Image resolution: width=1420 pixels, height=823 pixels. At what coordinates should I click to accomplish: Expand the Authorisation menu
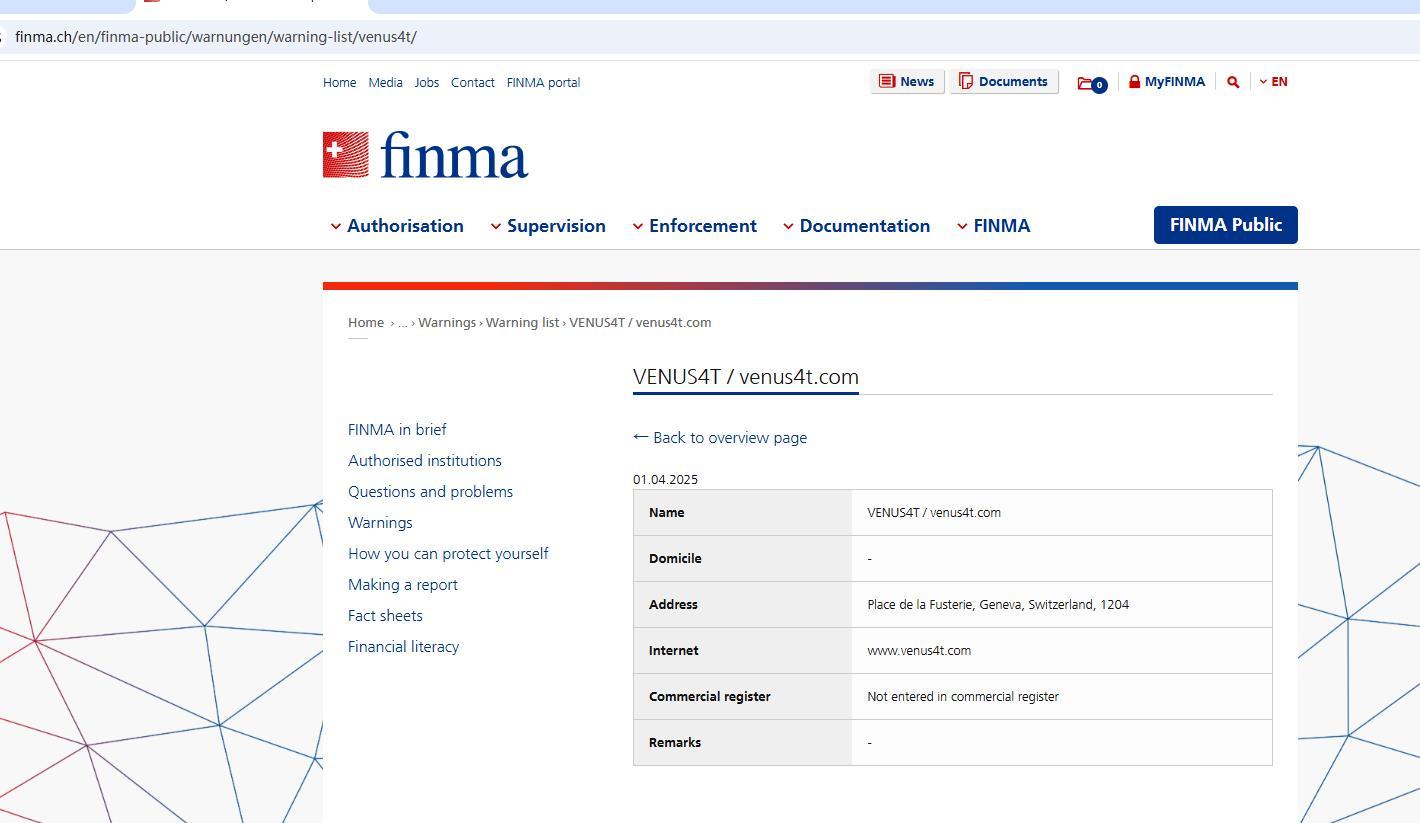coord(397,226)
